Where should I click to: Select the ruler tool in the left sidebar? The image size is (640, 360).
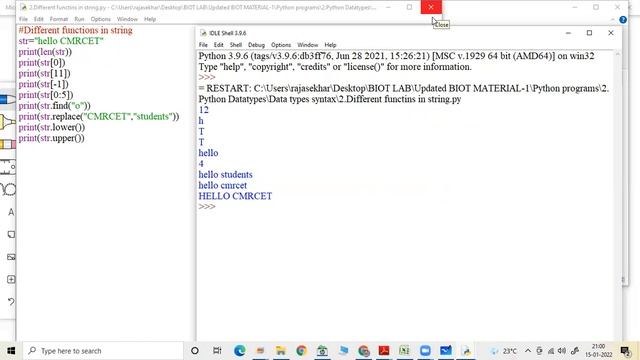(x=7, y=167)
